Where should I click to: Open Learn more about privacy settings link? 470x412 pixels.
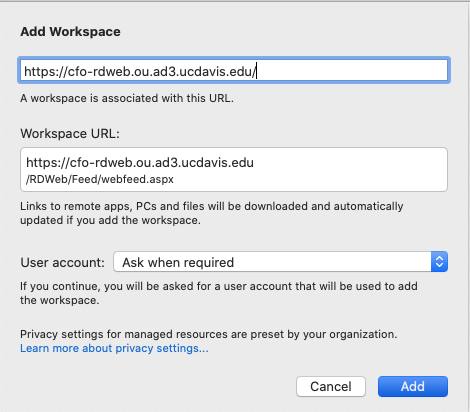pyautogui.click(x=114, y=348)
